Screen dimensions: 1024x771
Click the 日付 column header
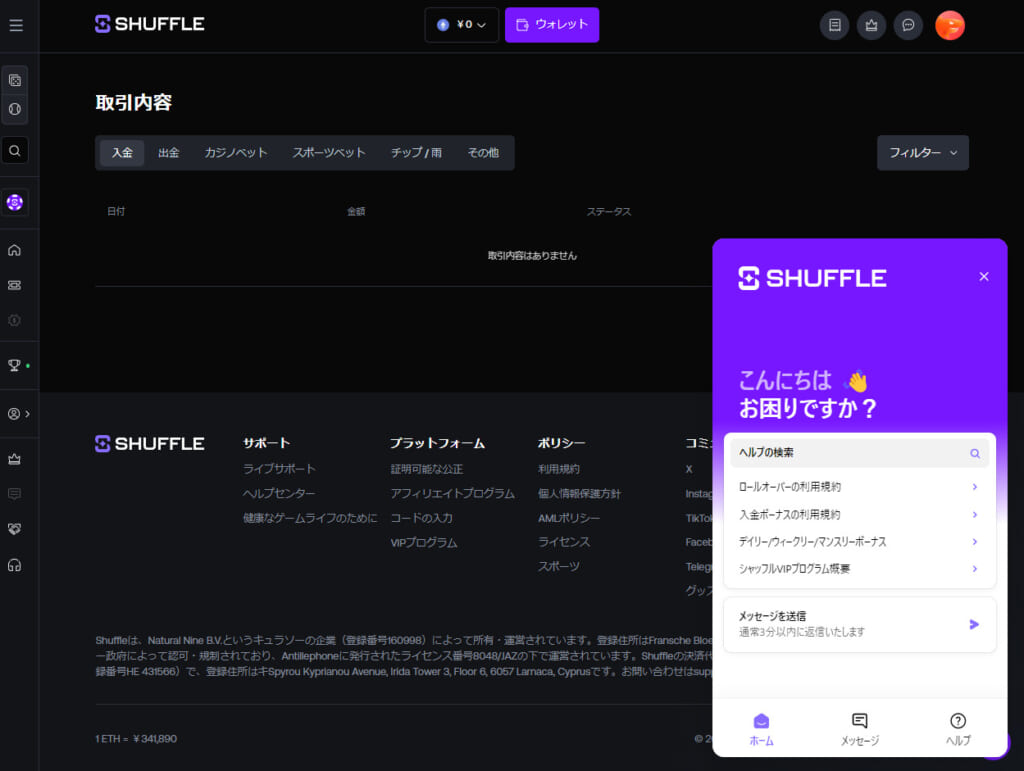(x=116, y=212)
